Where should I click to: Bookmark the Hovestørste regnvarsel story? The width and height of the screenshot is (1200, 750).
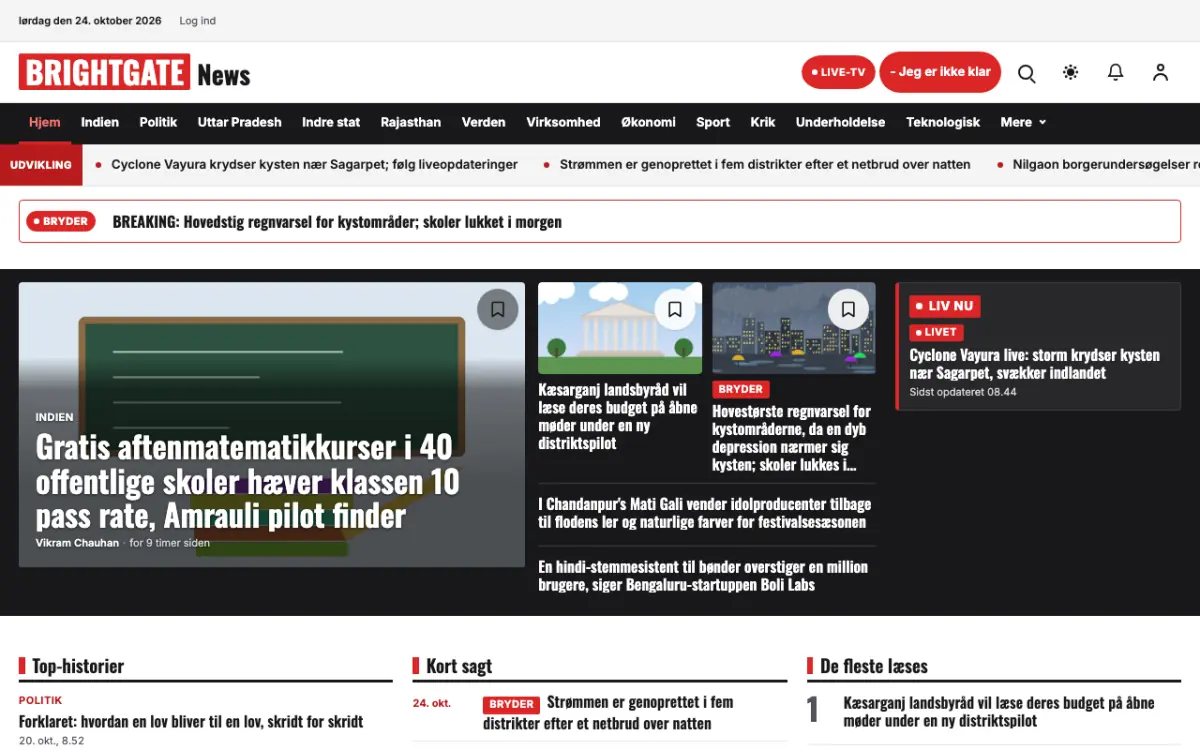tap(848, 309)
